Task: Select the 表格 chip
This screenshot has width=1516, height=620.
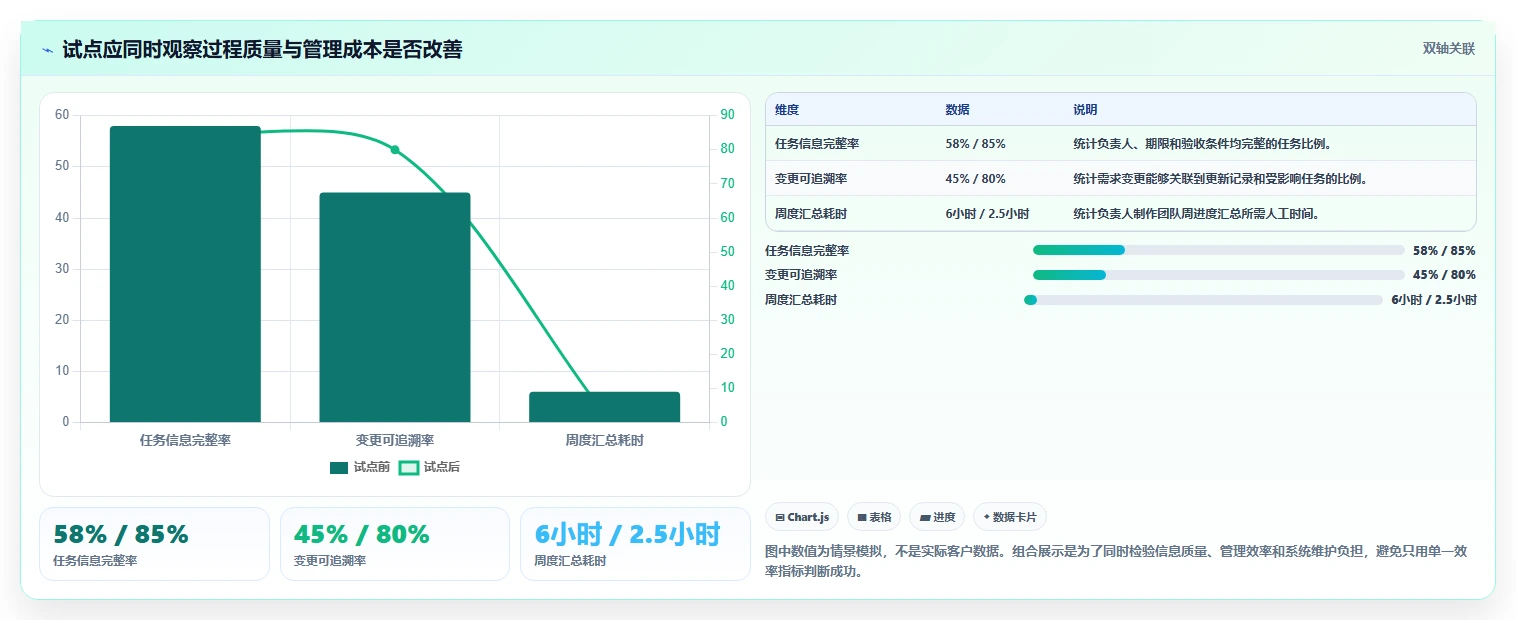Action: click(x=874, y=517)
